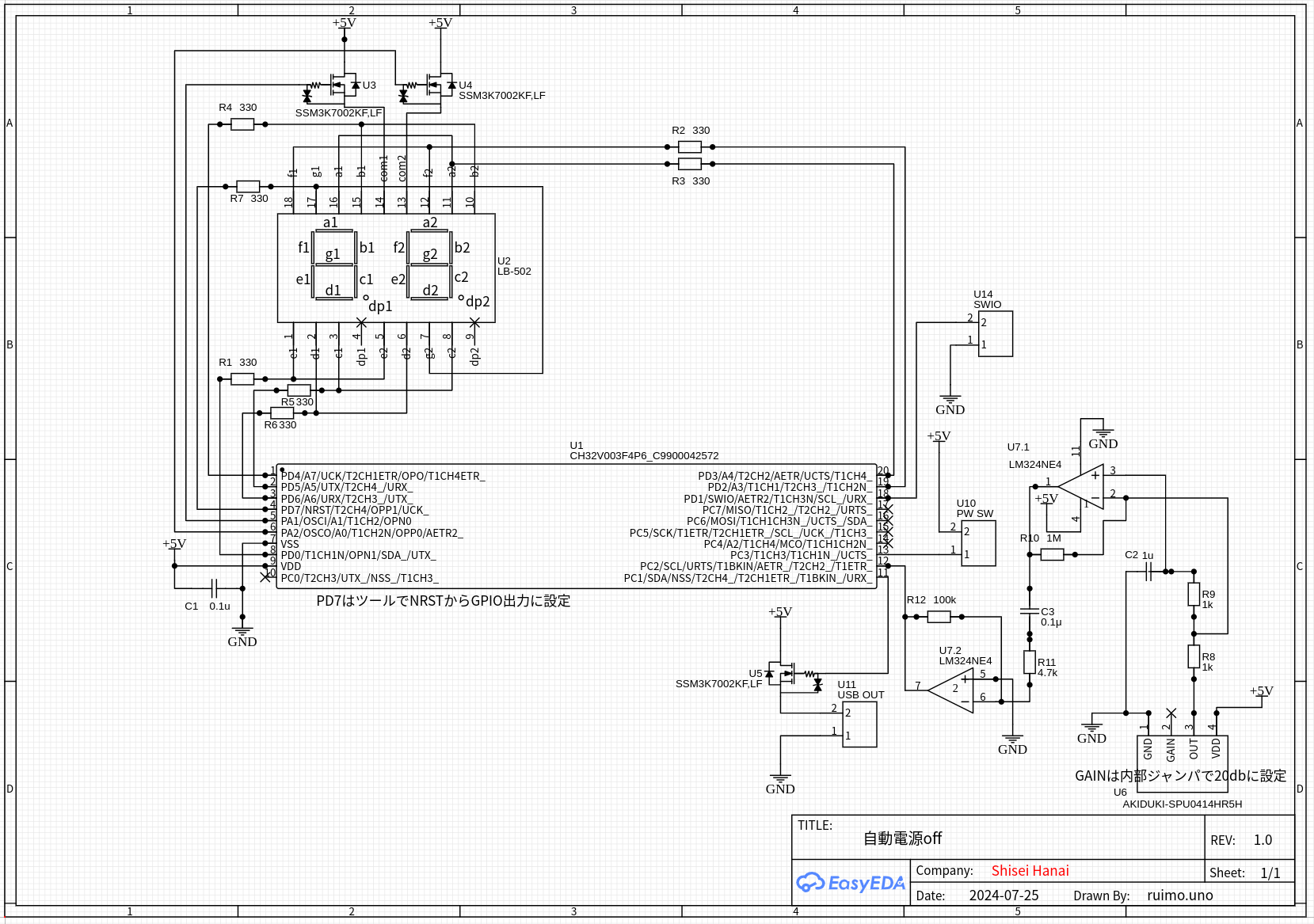Image resolution: width=1314 pixels, height=924 pixels.
Task: Click the R6 330 resistor symbol
Action: click(x=282, y=413)
